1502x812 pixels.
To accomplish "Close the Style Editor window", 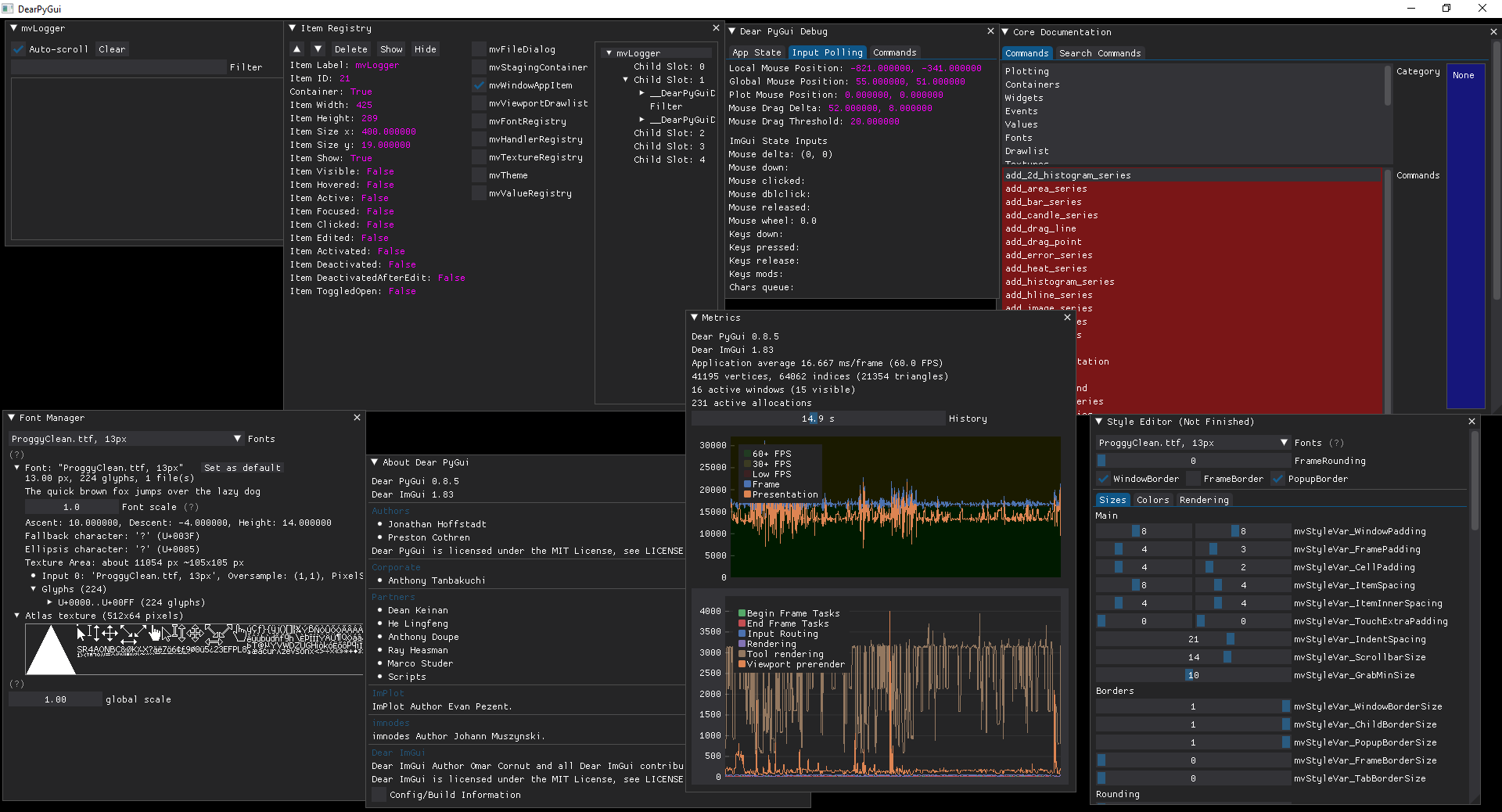I will 1471,422.
